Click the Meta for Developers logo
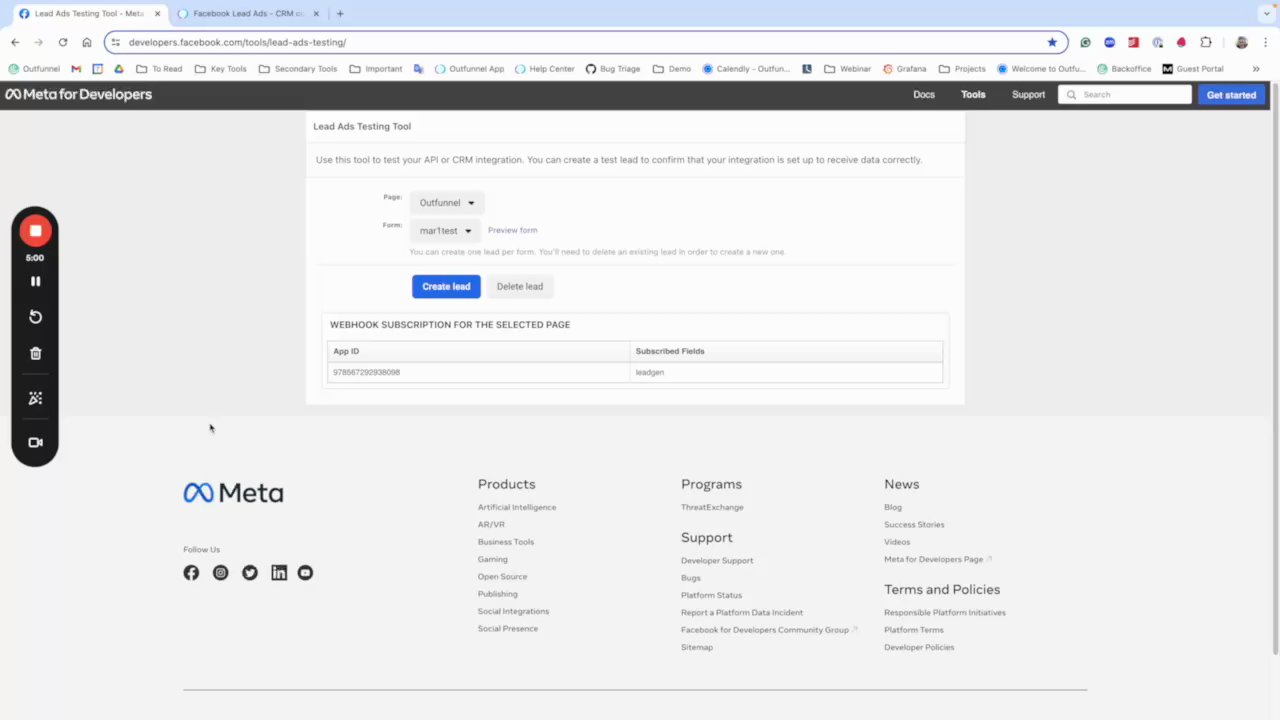The height and width of the screenshot is (720, 1280). pyautogui.click(x=78, y=95)
